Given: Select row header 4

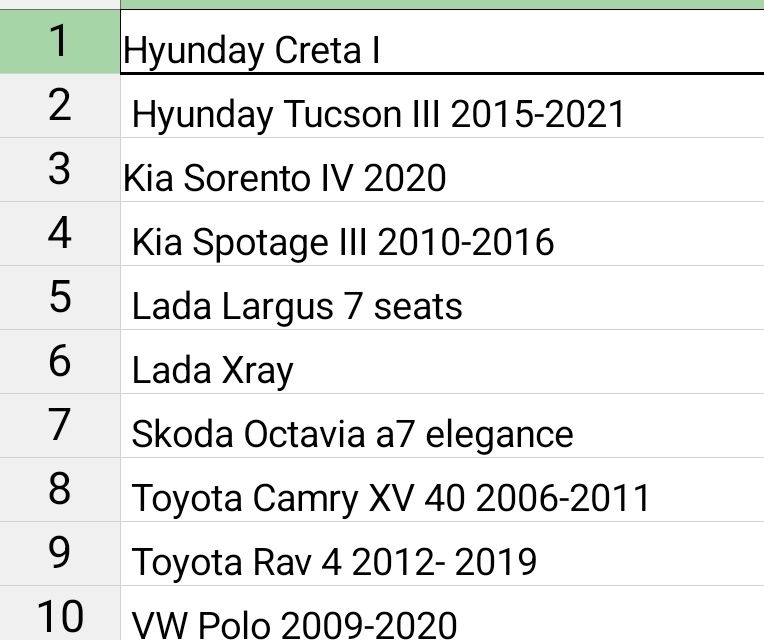Looking at the screenshot, I should pyautogui.click(x=60, y=233).
